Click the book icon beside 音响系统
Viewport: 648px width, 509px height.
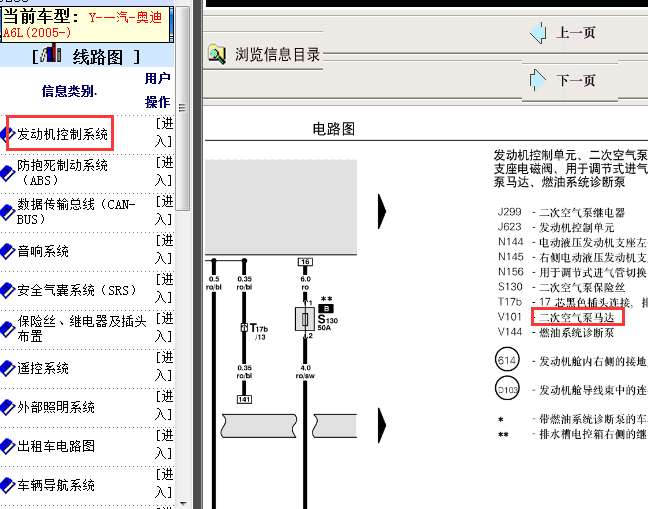click(x=7, y=251)
